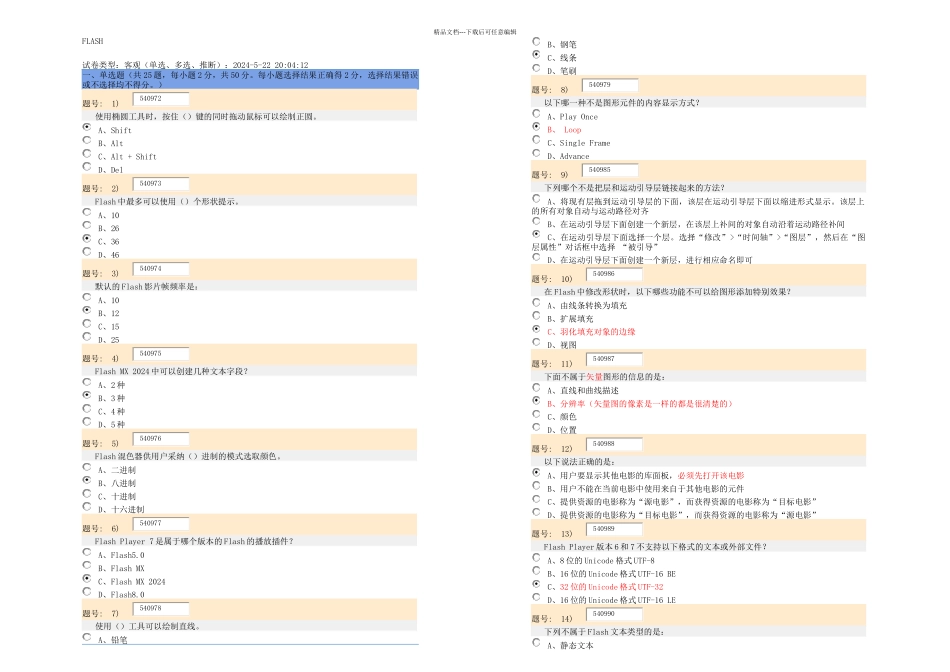Viewport: 950px width, 672px height.
Task: Select the radio button for A、Shift
Action: [x=87, y=127]
